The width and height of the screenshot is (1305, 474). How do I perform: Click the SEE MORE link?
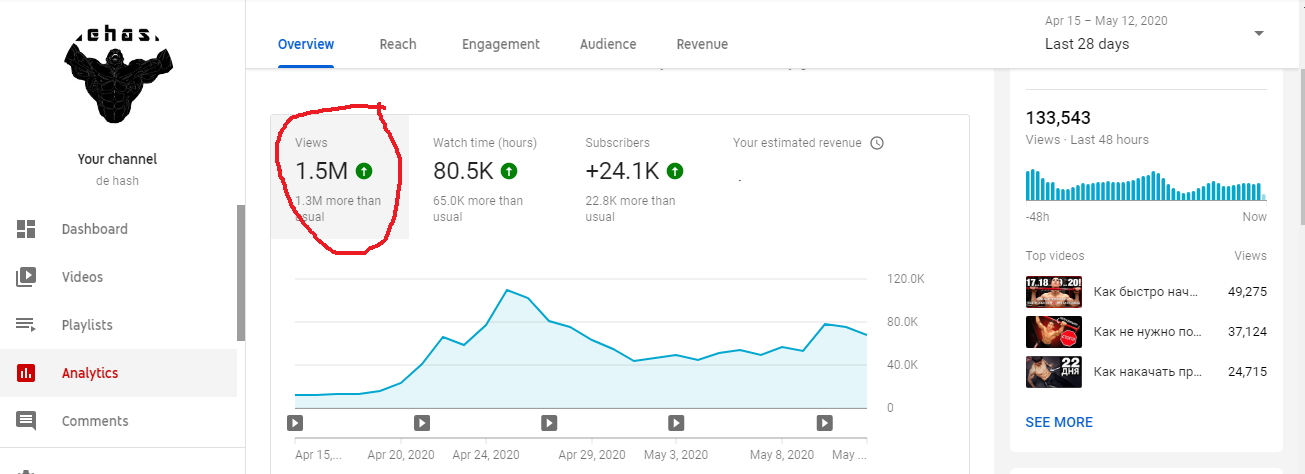(1059, 422)
